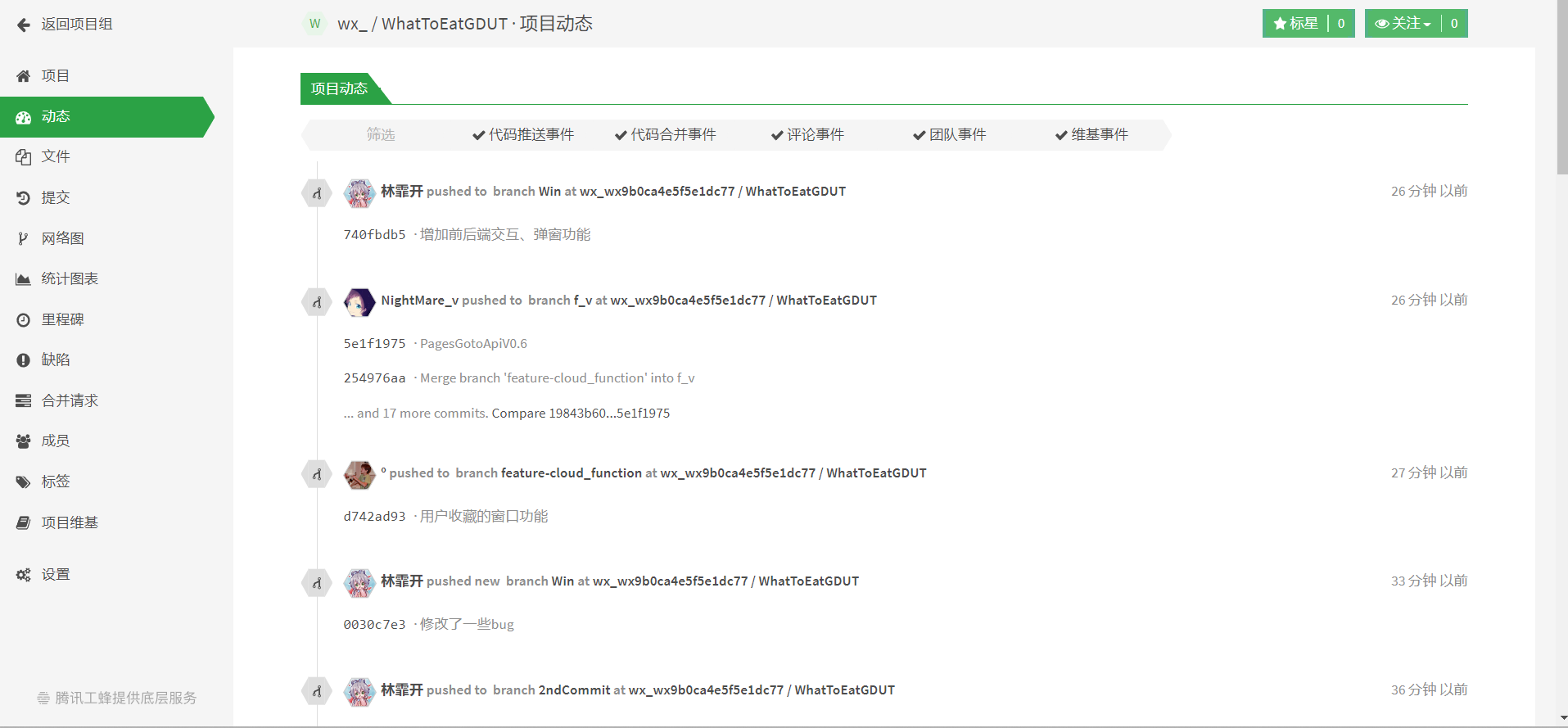The width and height of the screenshot is (1568, 728).
Task: Open 统计图表 chart icon
Action: [24, 279]
